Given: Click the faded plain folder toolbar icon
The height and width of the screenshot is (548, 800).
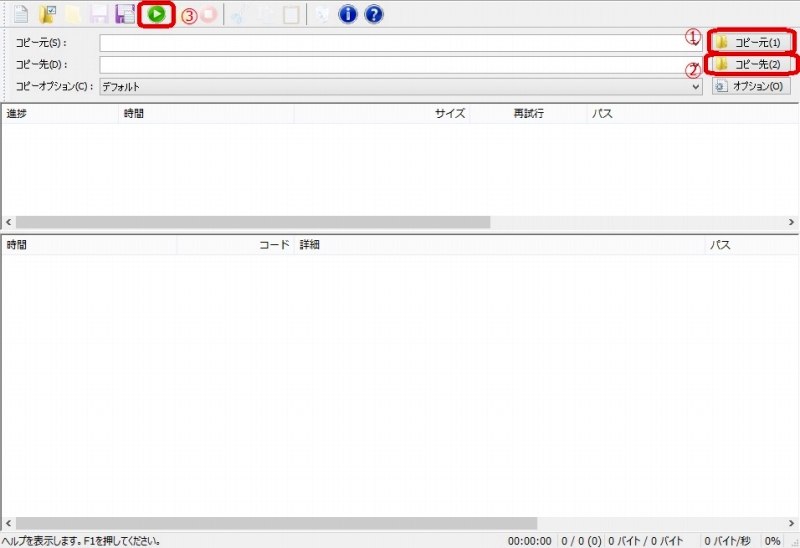Looking at the screenshot, I should tap(73, 14).
